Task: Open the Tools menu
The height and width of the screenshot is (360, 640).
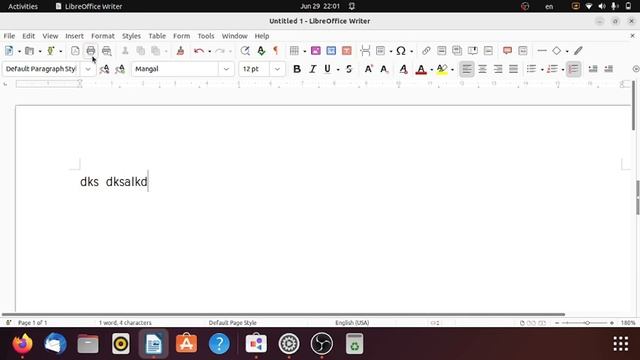Action: [x=206, y=36]
